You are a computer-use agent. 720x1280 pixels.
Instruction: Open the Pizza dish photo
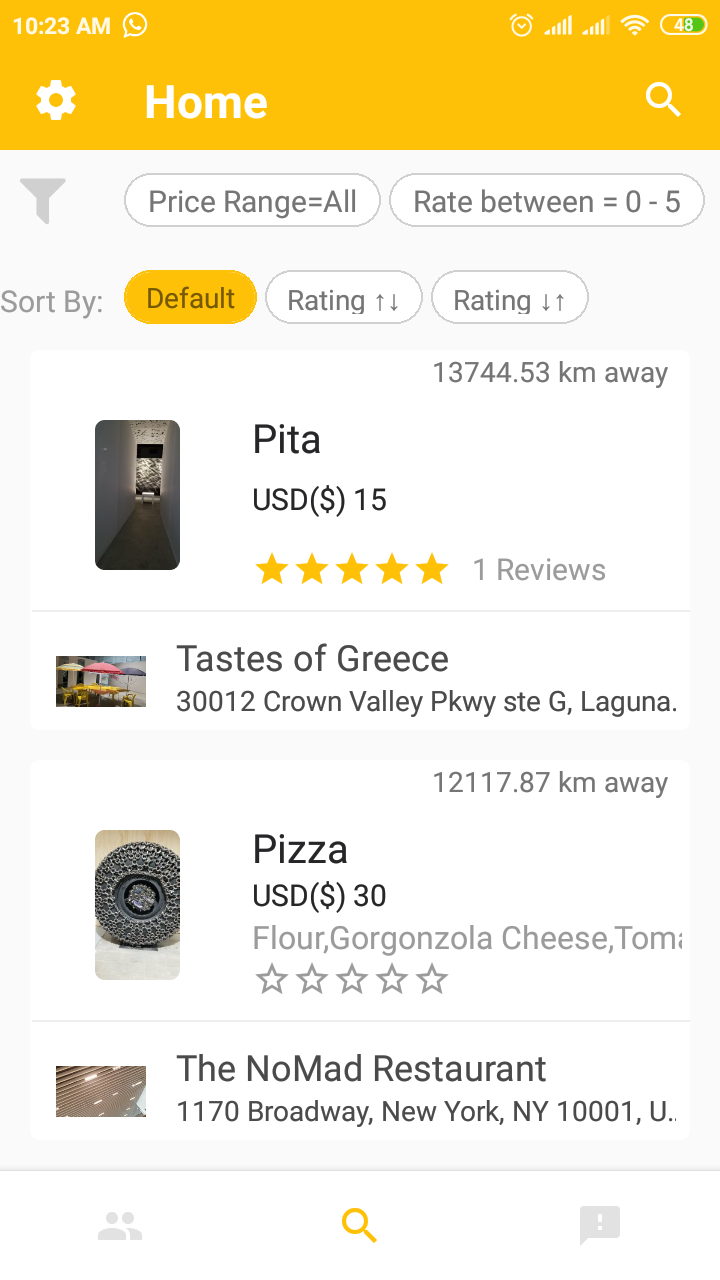[x=137, y=905]
